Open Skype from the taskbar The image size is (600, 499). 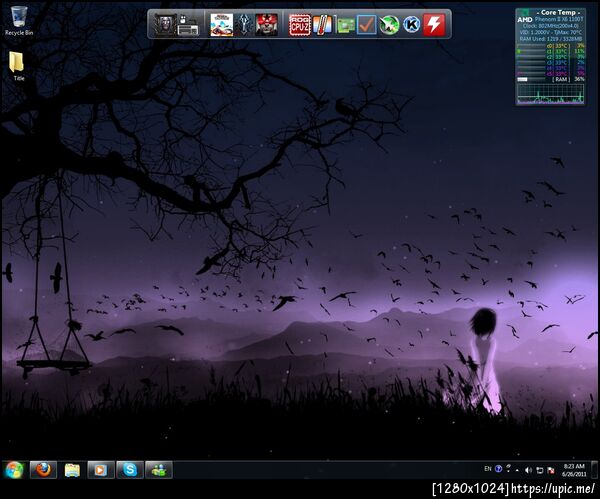pyautogui.click(x=130, y=470)
